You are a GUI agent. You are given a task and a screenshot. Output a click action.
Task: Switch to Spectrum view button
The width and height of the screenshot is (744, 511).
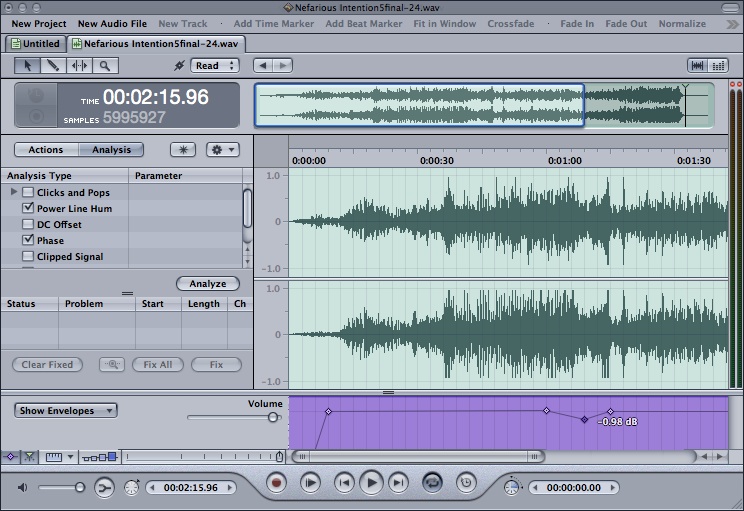(718, 65)
